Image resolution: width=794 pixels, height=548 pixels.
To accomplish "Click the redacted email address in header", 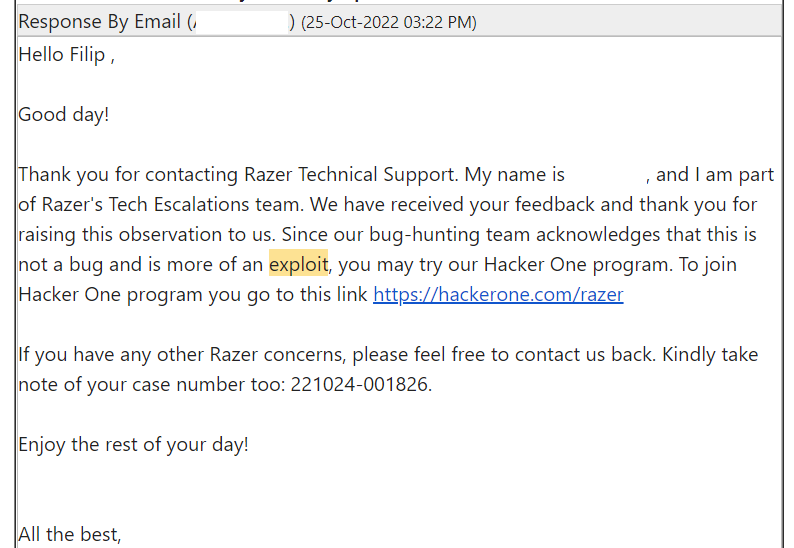I will tap(242, 22).
